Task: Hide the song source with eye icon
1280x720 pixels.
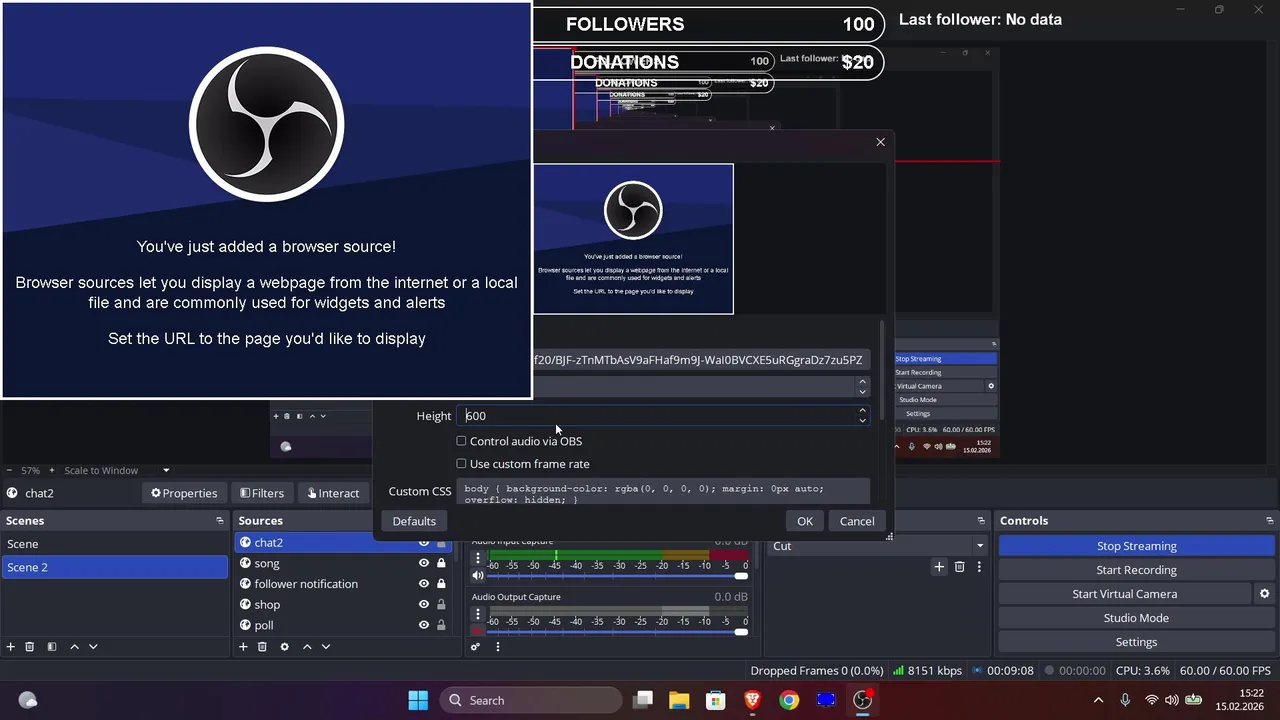Action: pos(424,563)
